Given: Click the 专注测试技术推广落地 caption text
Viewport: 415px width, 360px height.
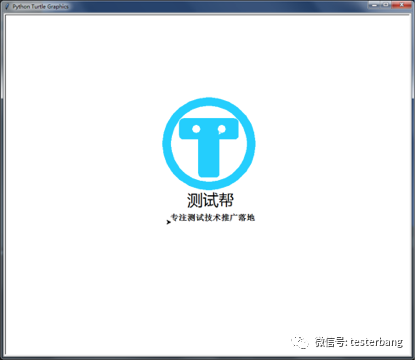Looking at the screenshot, I should pyautogui.click(x=213, y=218).
